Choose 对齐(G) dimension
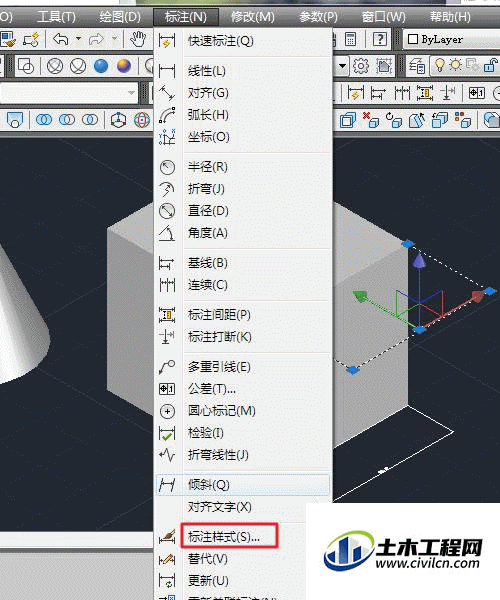Viewport: 500px width, 600px height. pyautogui.click(x=243, y=93)
